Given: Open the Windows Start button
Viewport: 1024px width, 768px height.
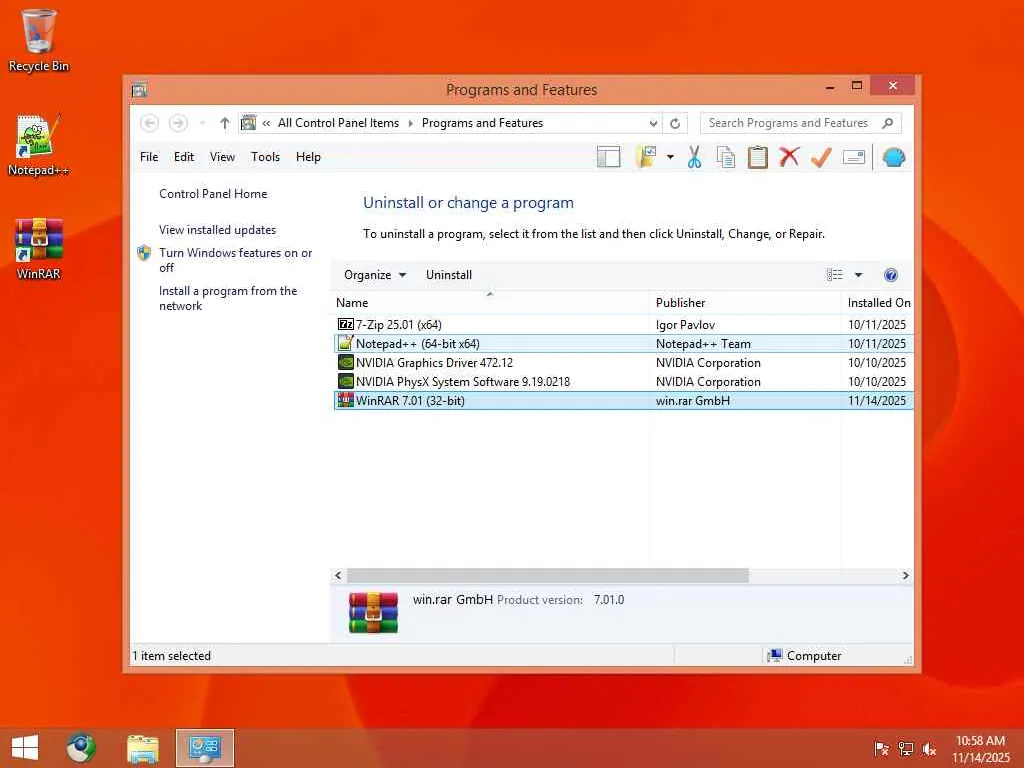Looking at the screenshot, I should point(25,748).
